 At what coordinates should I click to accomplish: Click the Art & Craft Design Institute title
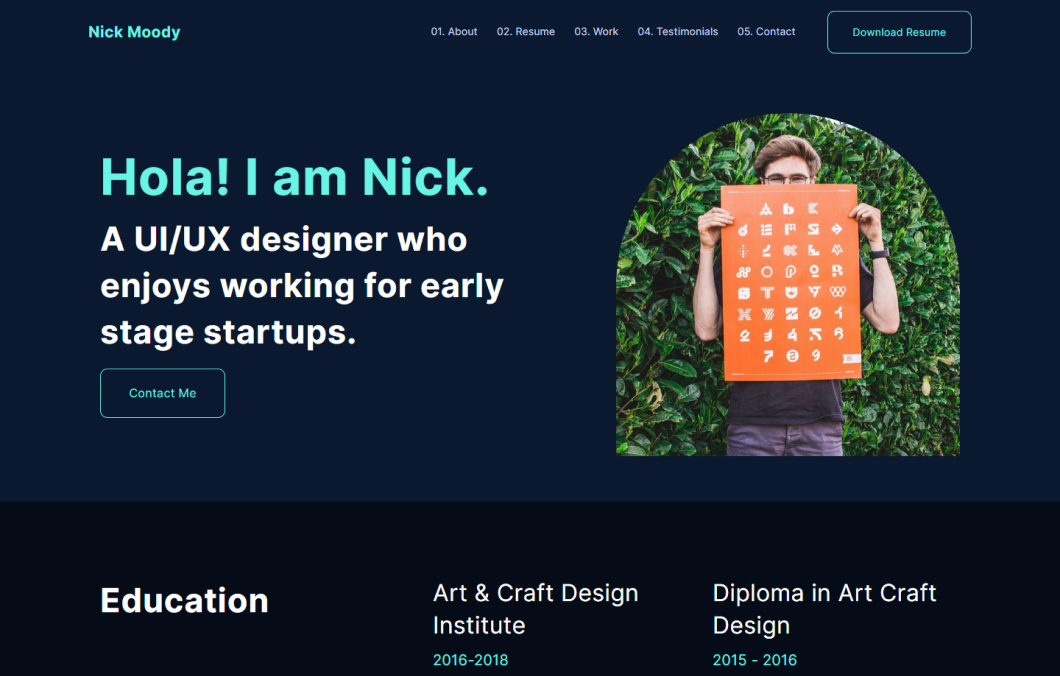[535, 609]
